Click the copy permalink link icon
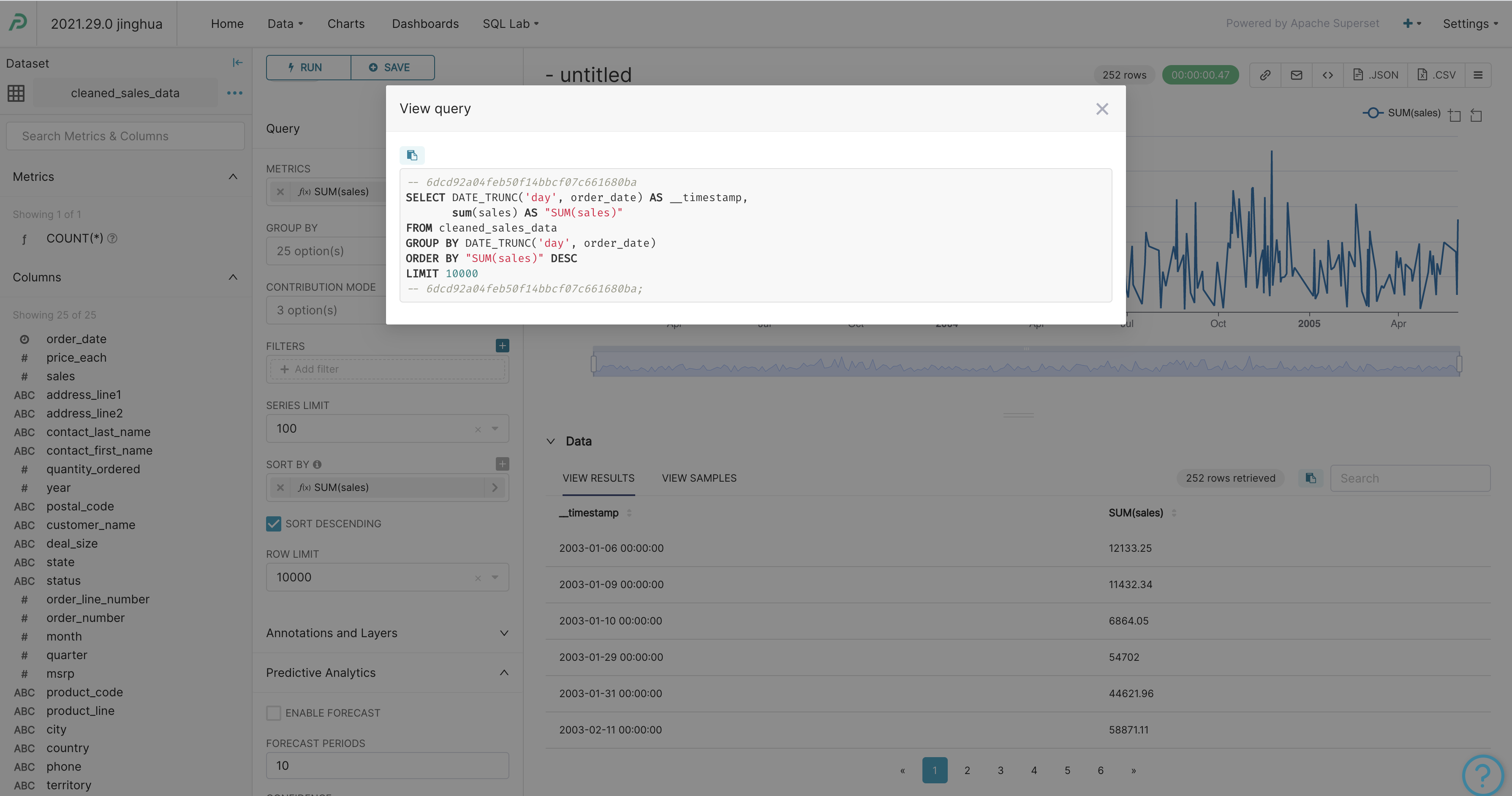This screenshot has width=1512, height=796. 1265,75
